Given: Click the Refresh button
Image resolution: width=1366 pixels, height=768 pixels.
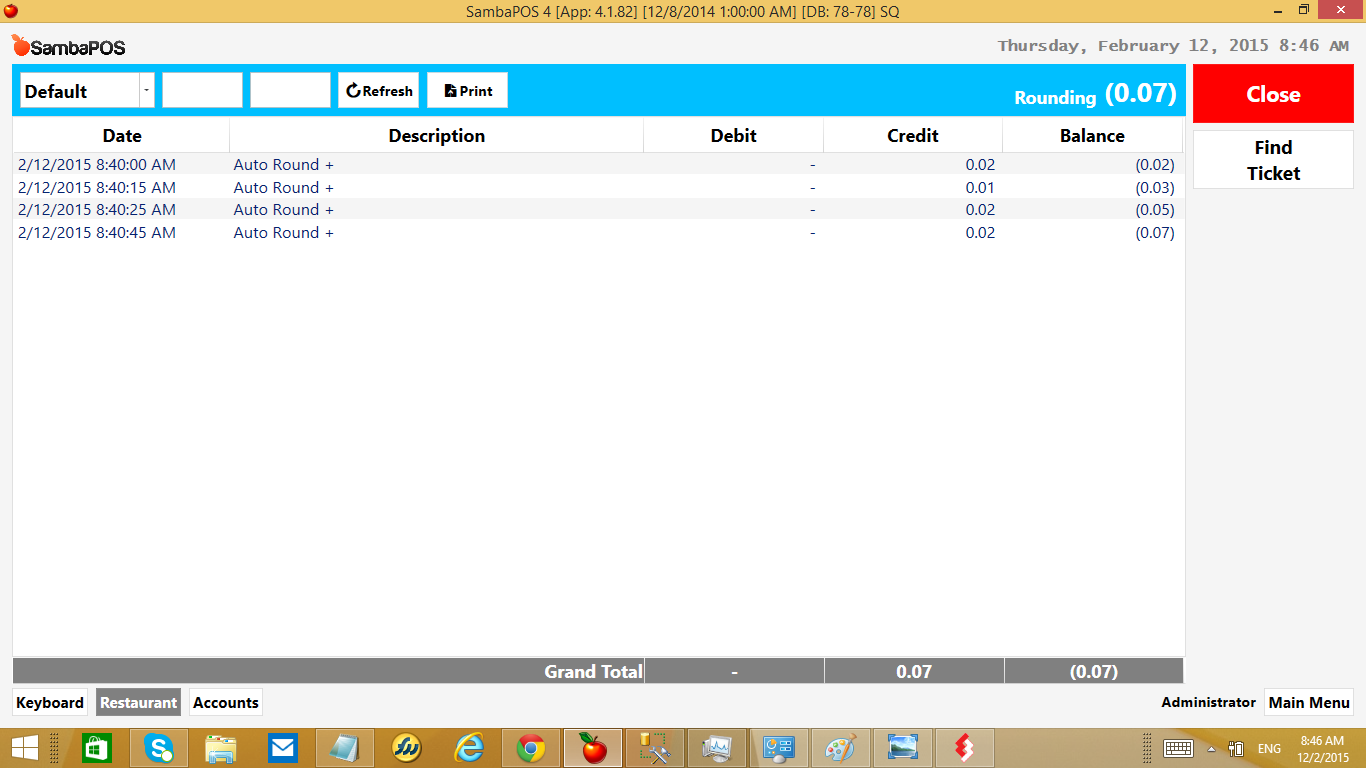Looking at the screenshot, I should point(378,91).
